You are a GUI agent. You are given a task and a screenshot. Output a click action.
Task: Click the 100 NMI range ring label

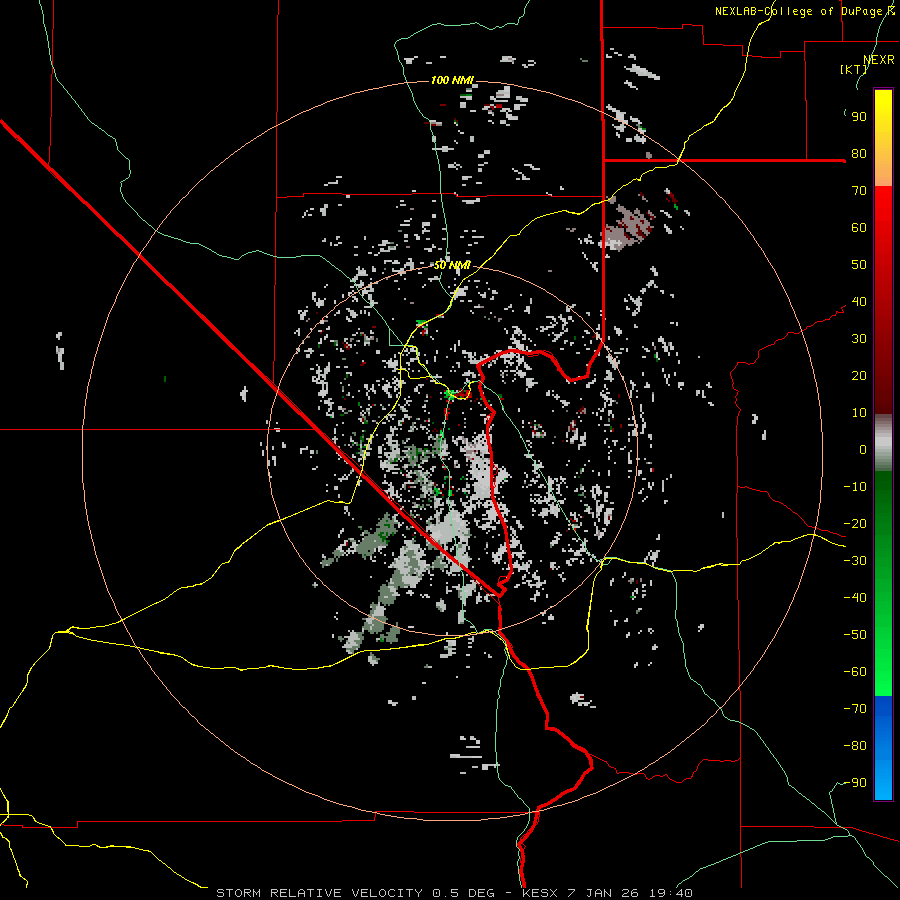[452, 80]
